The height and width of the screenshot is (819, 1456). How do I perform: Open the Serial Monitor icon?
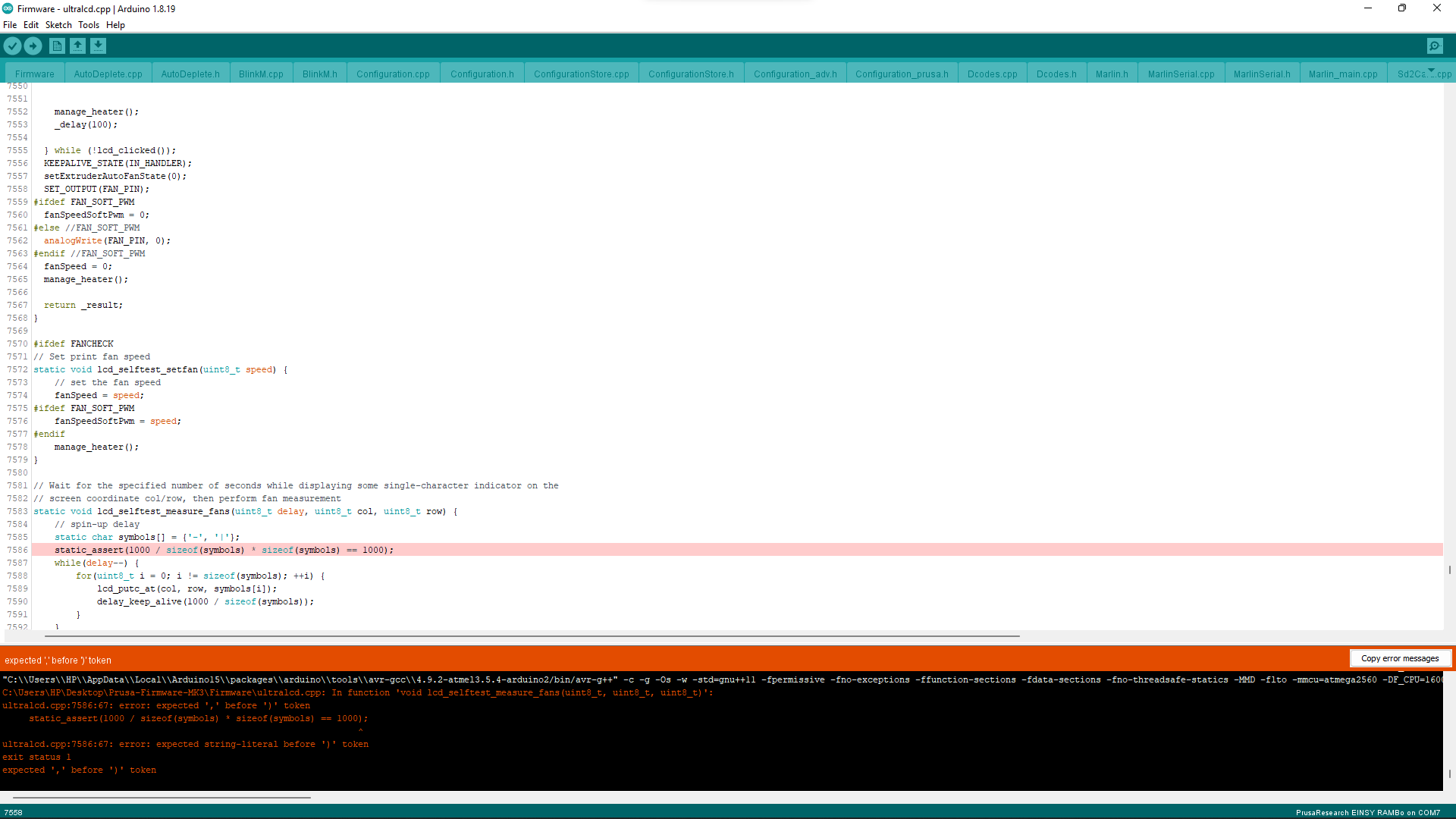pos(1435,45)
